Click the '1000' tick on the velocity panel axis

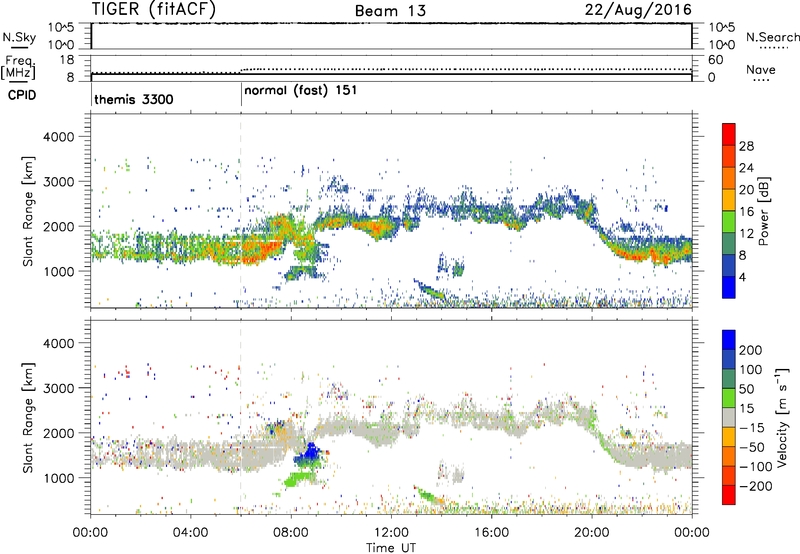pyautogui.click(x=58, y=478)
